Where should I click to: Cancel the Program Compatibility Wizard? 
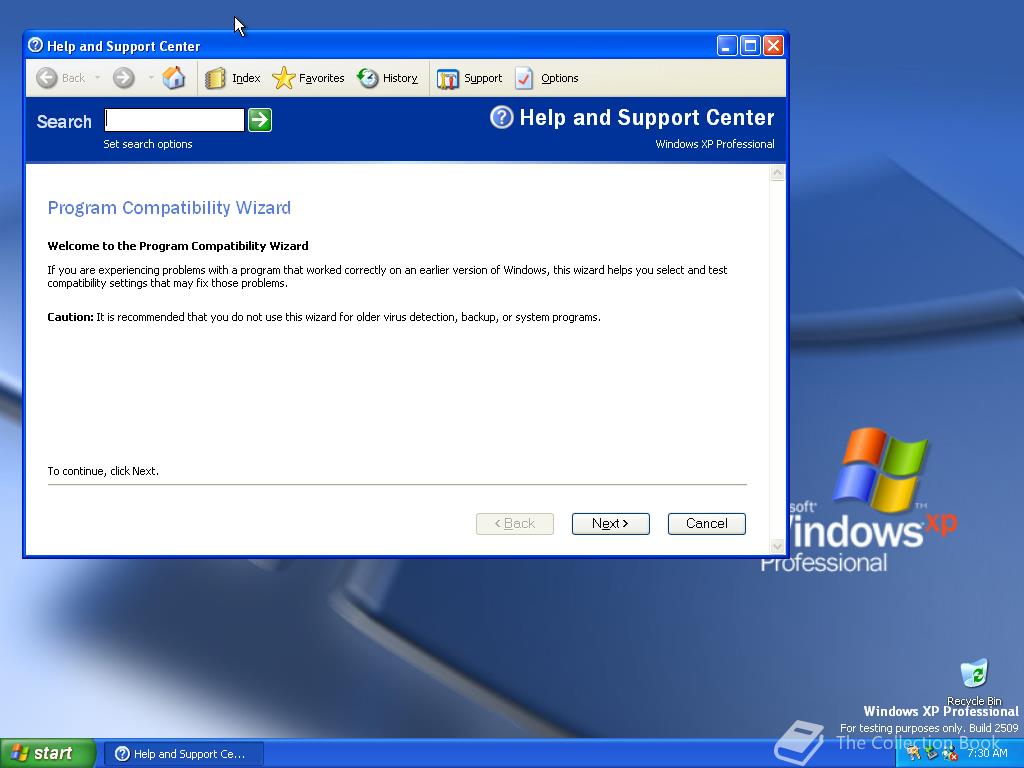pyautogui.click(x=706, y=523)
